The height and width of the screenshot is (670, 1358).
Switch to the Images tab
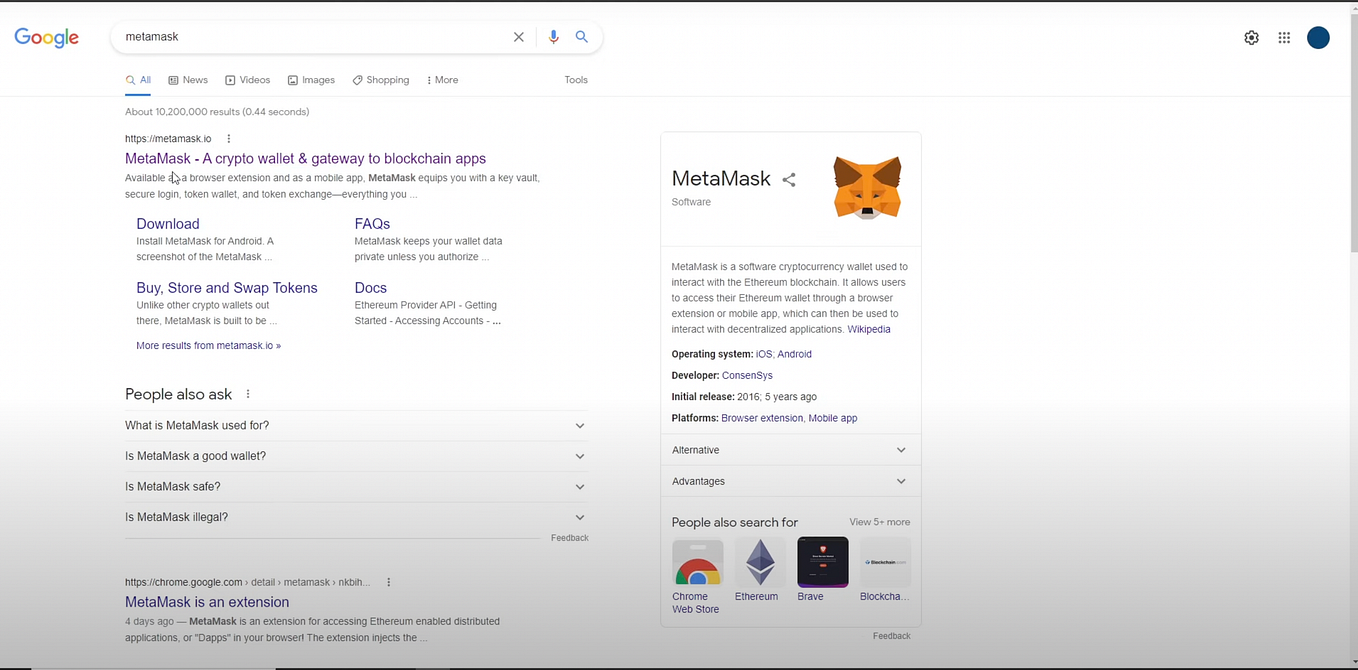coord(311,80)
